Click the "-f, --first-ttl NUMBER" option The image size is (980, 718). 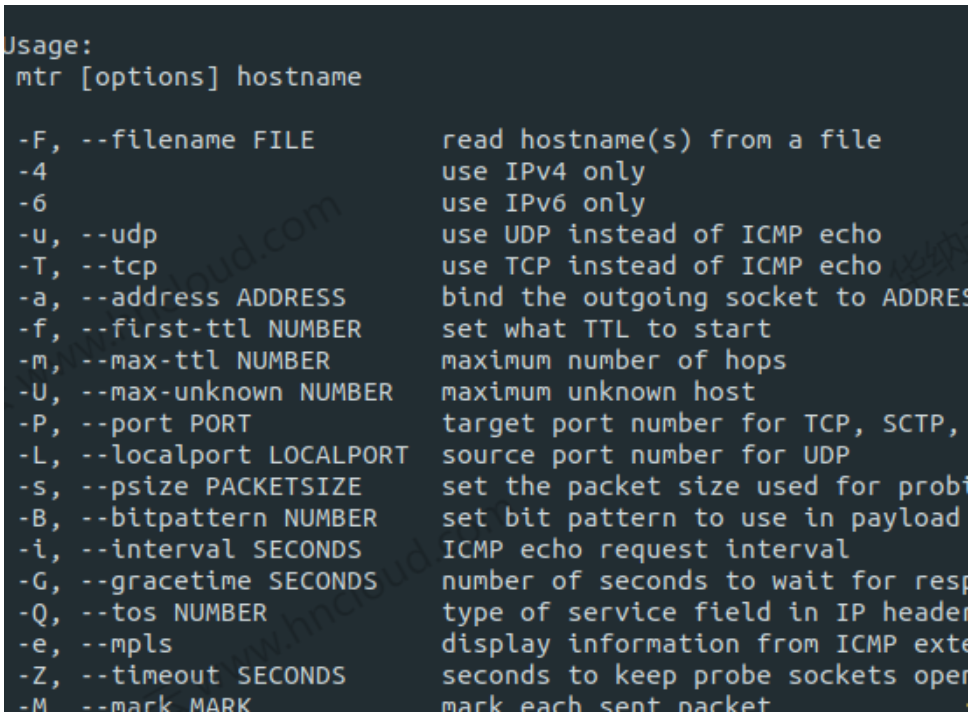188,329
